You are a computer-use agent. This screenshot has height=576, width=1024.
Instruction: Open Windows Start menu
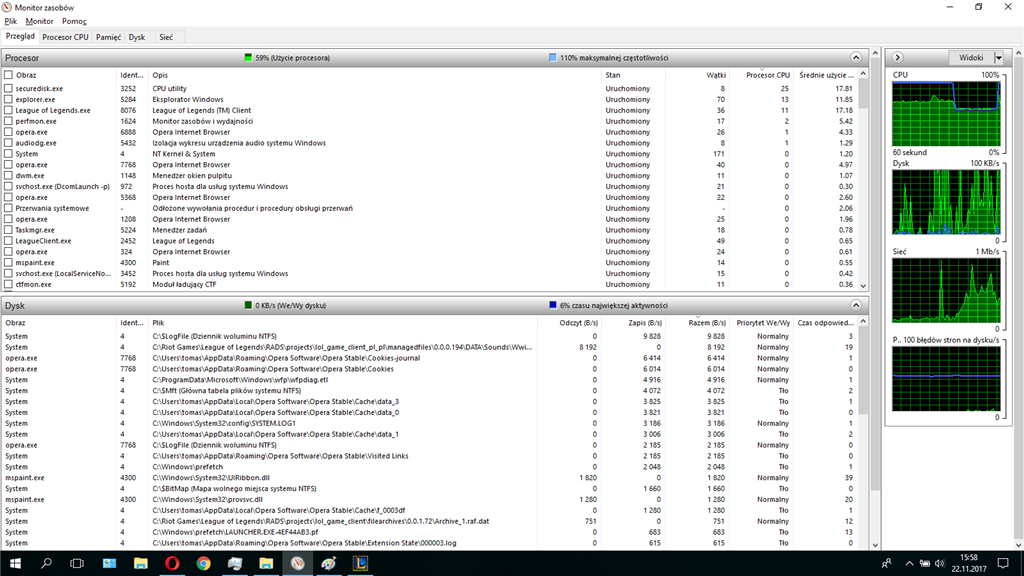click(x=15, y=563)
